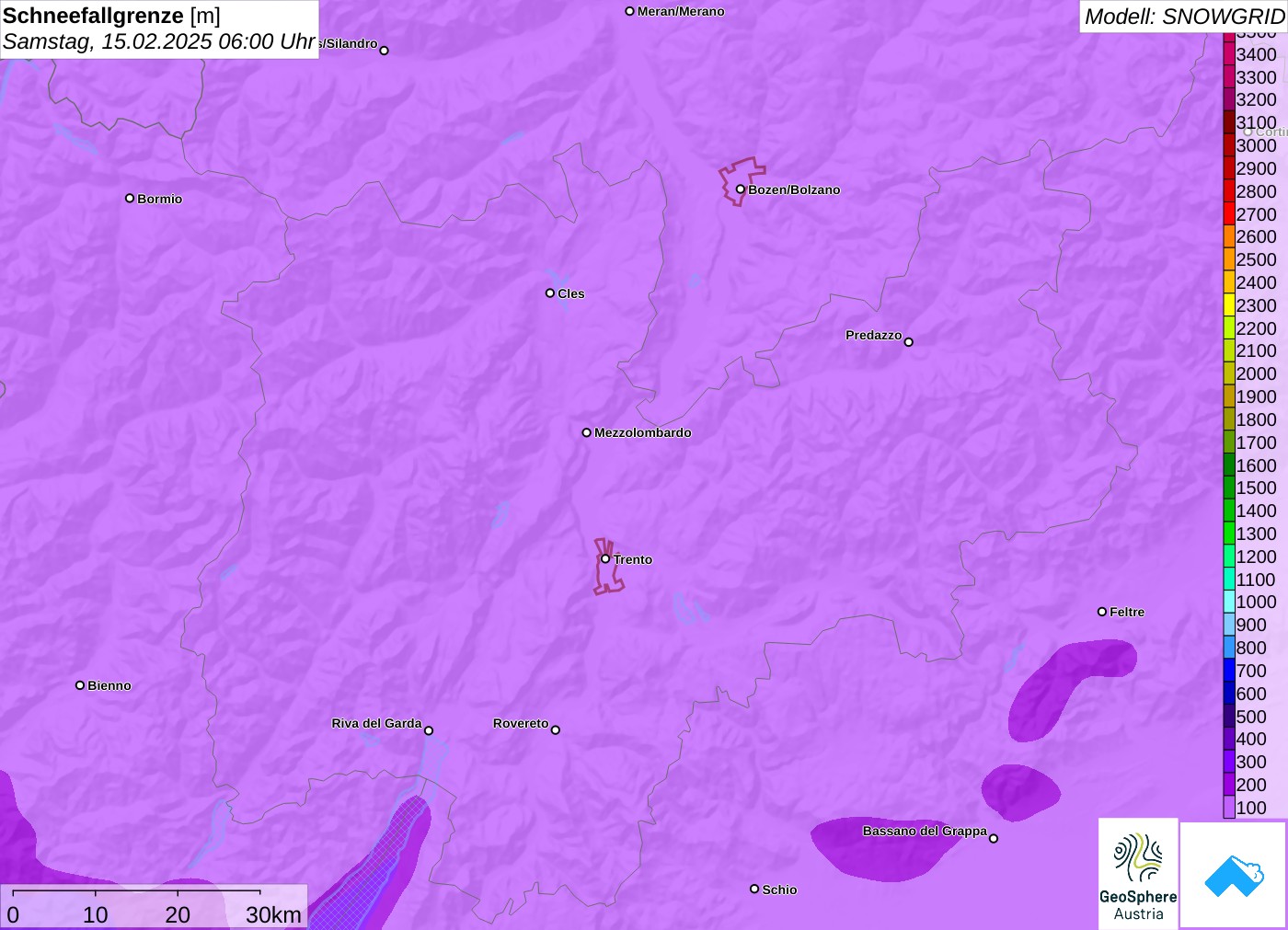Select the Feltre location marker
Viewport: 1288px width, 930px height.
pyautogui.click(x=1102, y=612)
